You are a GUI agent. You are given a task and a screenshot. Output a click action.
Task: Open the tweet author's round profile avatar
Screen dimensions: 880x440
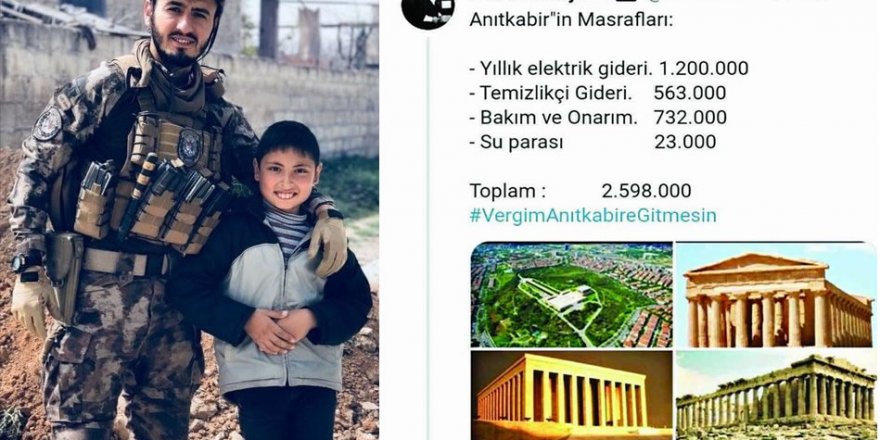[x=428, y=11]
